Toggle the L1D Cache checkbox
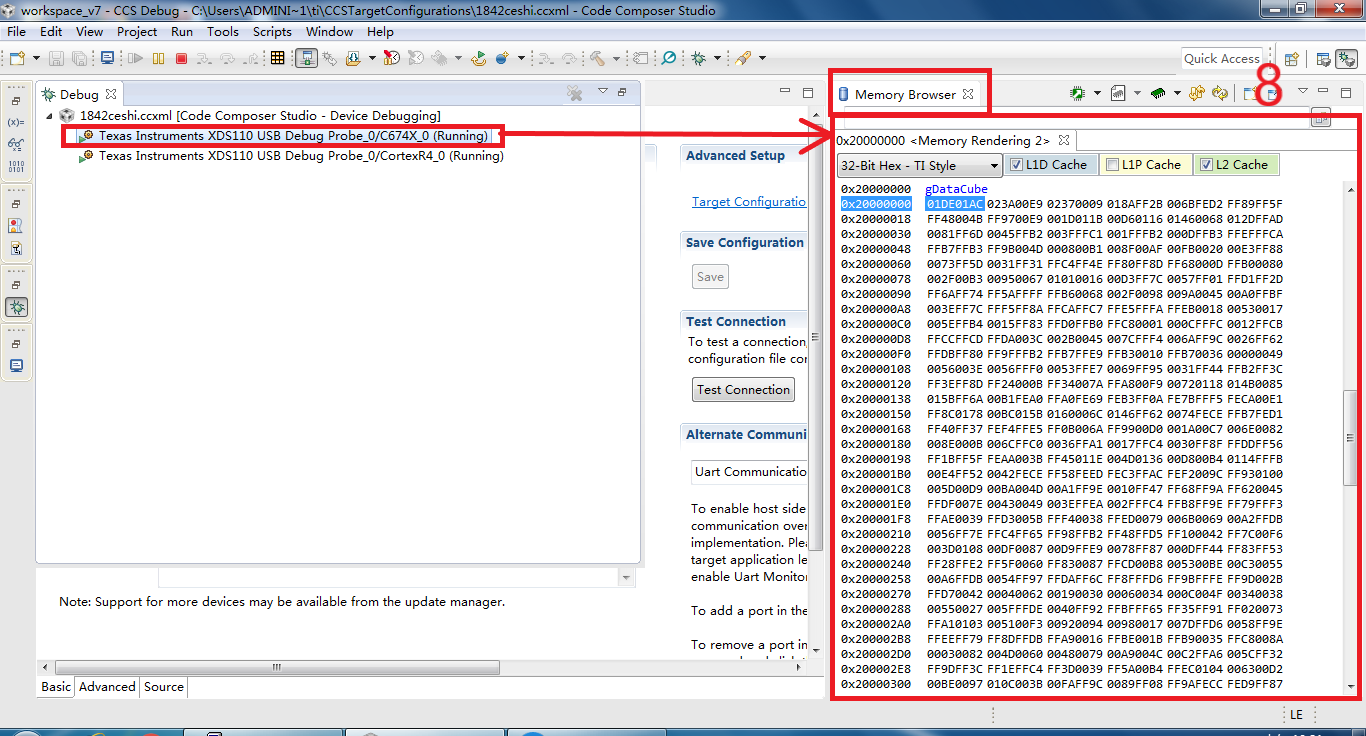The height and width of the screenshot is (736, 1366). (x=1016, y=165)
